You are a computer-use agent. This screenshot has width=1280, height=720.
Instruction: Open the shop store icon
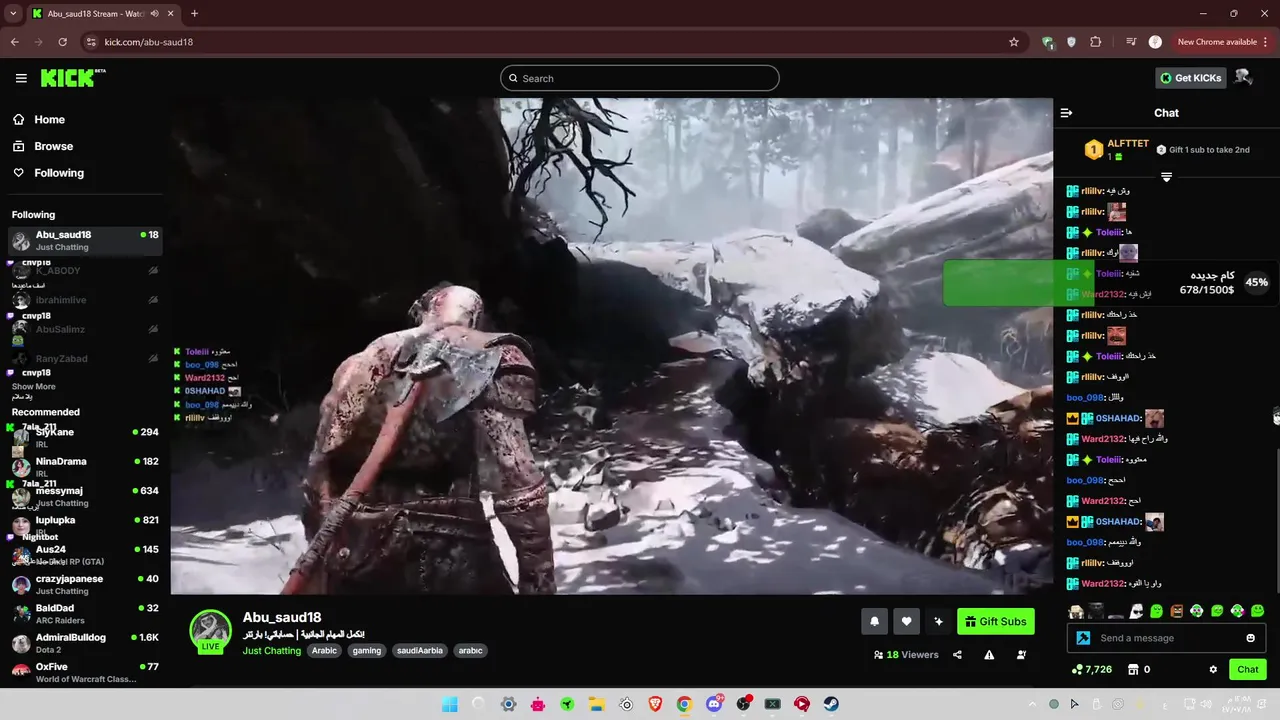pos(1133,670)
